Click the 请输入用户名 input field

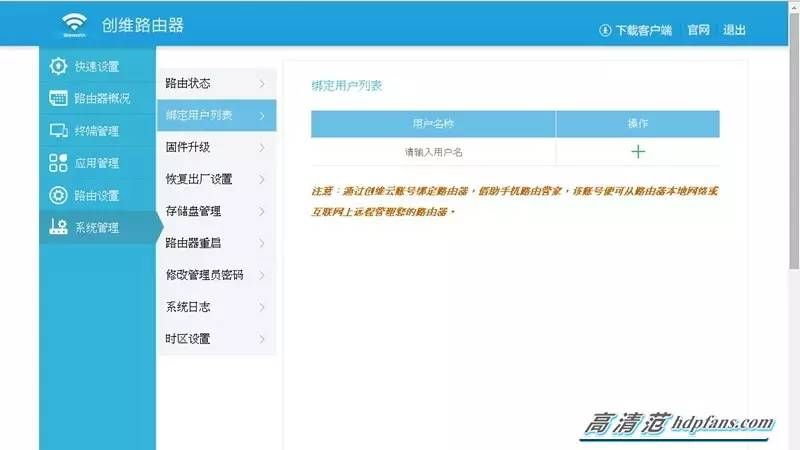433,152
